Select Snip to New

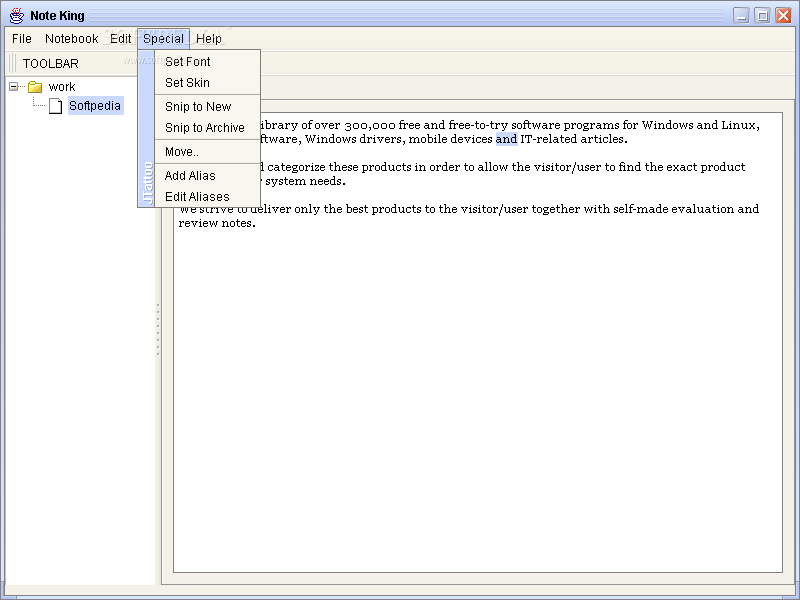click(207, 107)
